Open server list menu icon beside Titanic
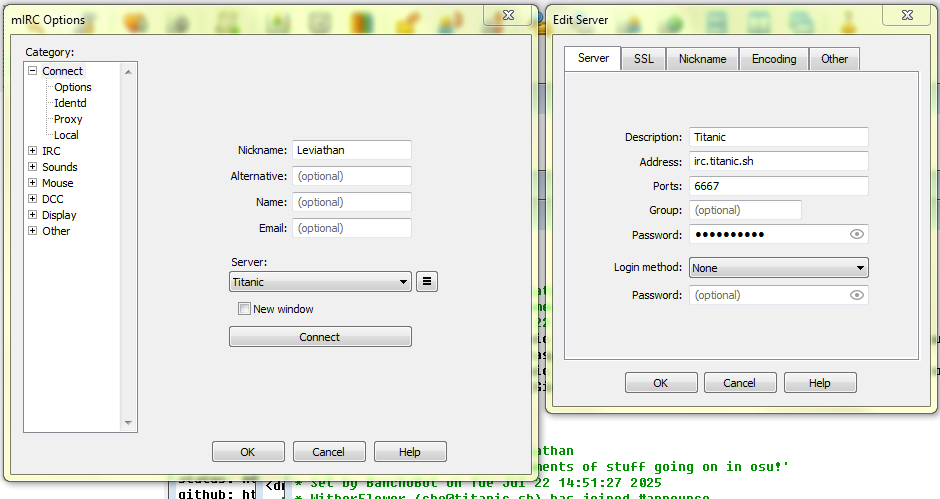Screen dimensions: 940x499 point(427,281)
